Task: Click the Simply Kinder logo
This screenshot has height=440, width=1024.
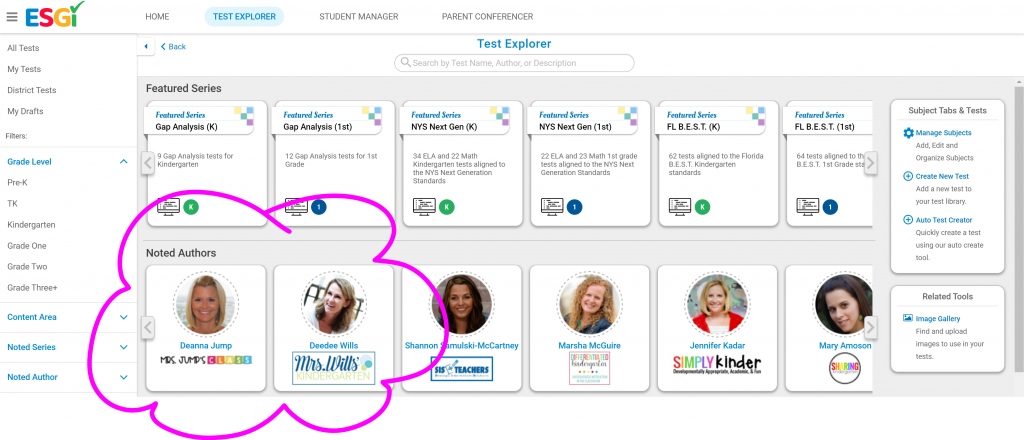Action: tap(717, 364)
